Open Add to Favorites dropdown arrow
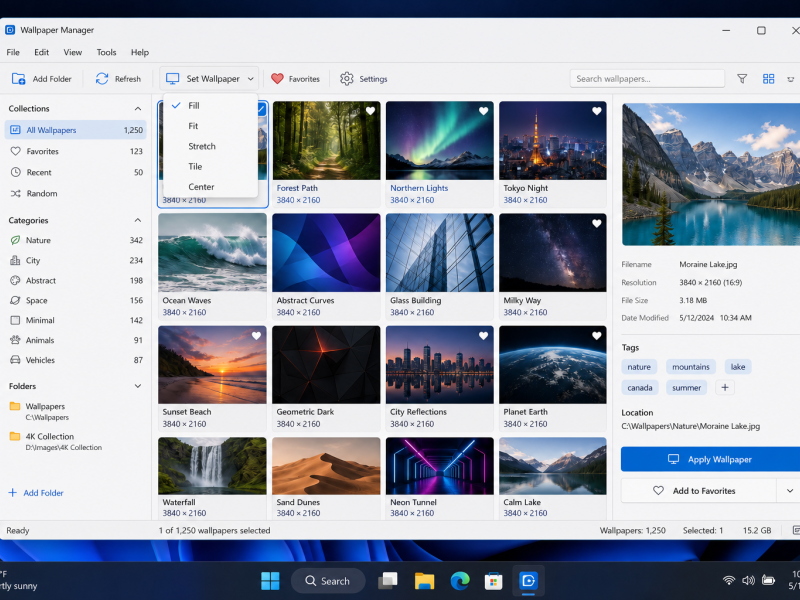800x600 pixels. point(789,491)
